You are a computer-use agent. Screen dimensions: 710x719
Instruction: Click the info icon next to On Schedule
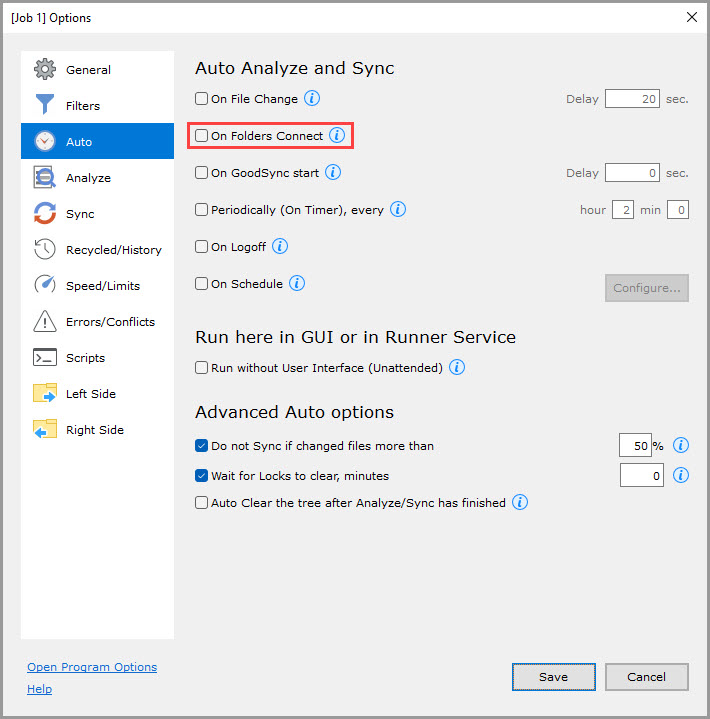297,283
